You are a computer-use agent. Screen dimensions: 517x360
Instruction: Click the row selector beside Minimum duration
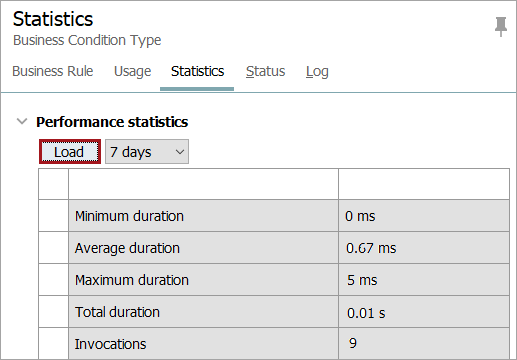coord(54,216)
